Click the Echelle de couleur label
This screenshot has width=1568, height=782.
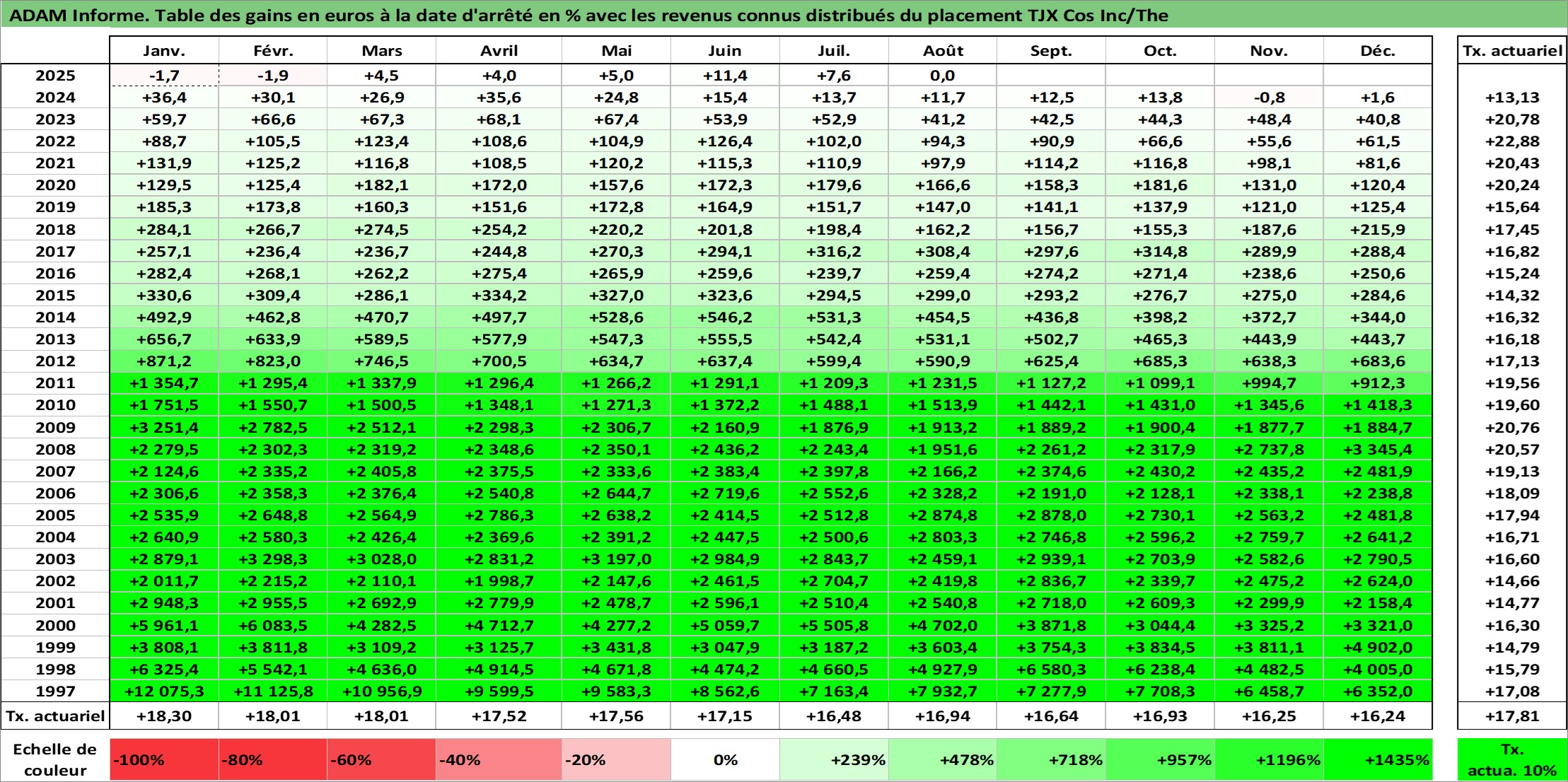(x=55, y=760)
